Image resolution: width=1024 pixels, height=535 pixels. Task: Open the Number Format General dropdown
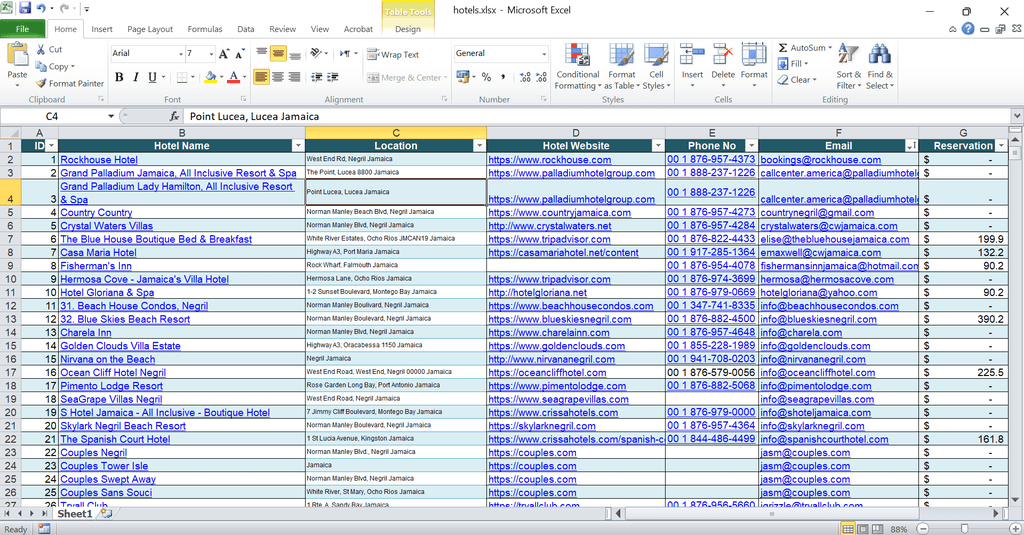click(543, 54)
